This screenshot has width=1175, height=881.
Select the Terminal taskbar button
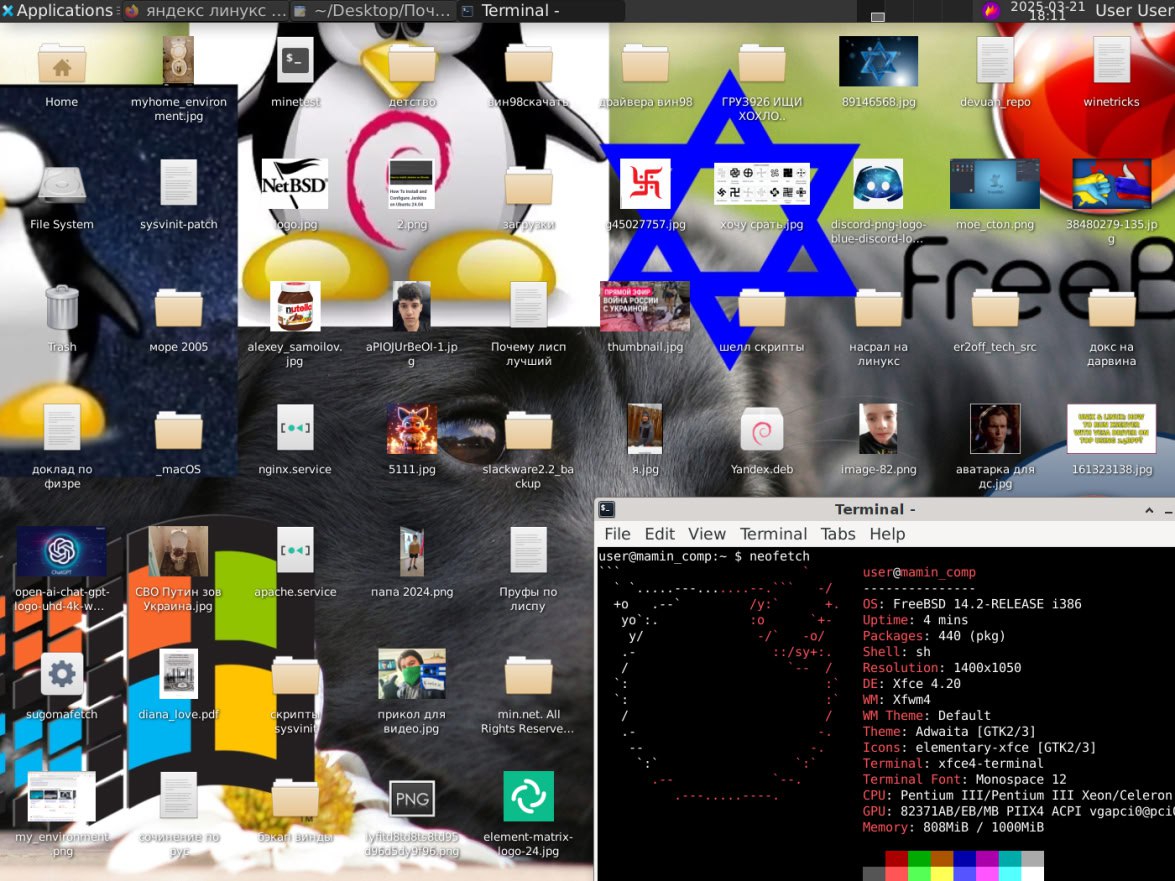point(540,10)
